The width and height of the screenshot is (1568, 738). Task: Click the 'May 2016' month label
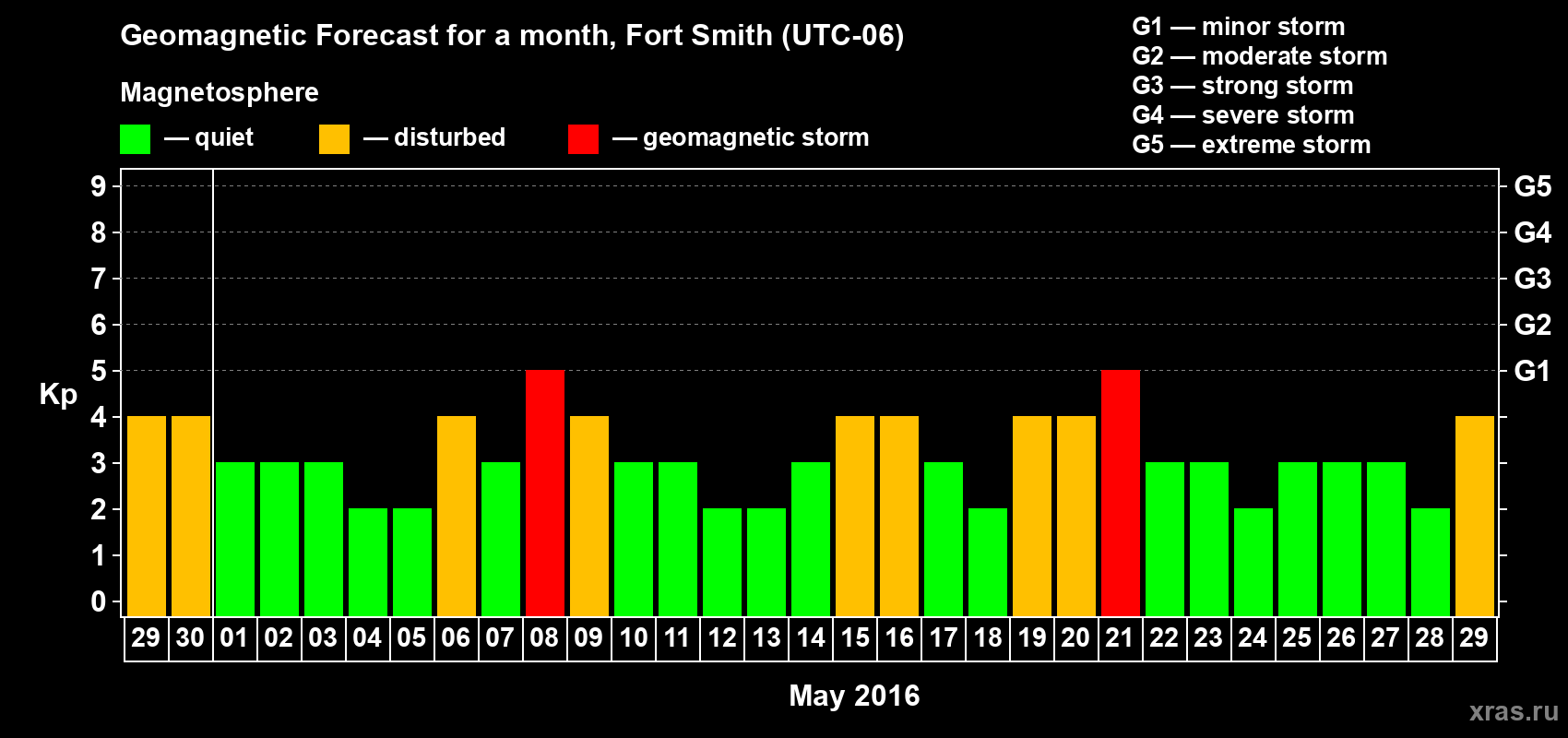(x=854, y=696)
